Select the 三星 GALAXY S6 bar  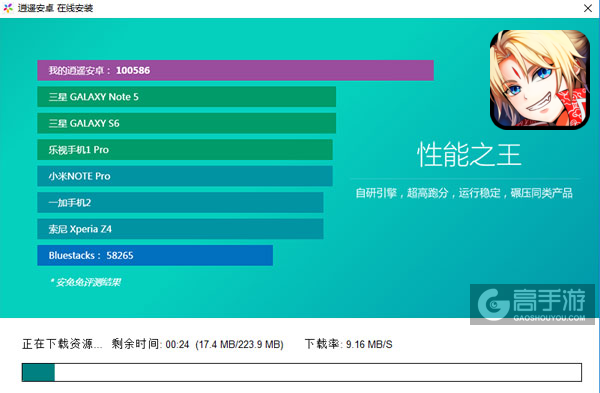coord(187,123)
